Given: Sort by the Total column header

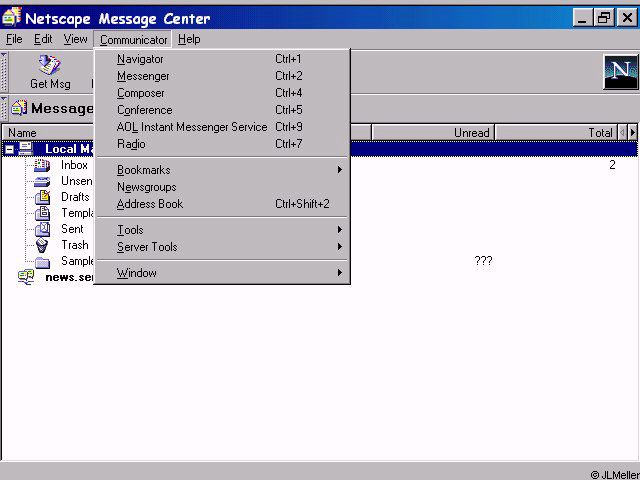Looking at the screenshot, I should (556, 133).
